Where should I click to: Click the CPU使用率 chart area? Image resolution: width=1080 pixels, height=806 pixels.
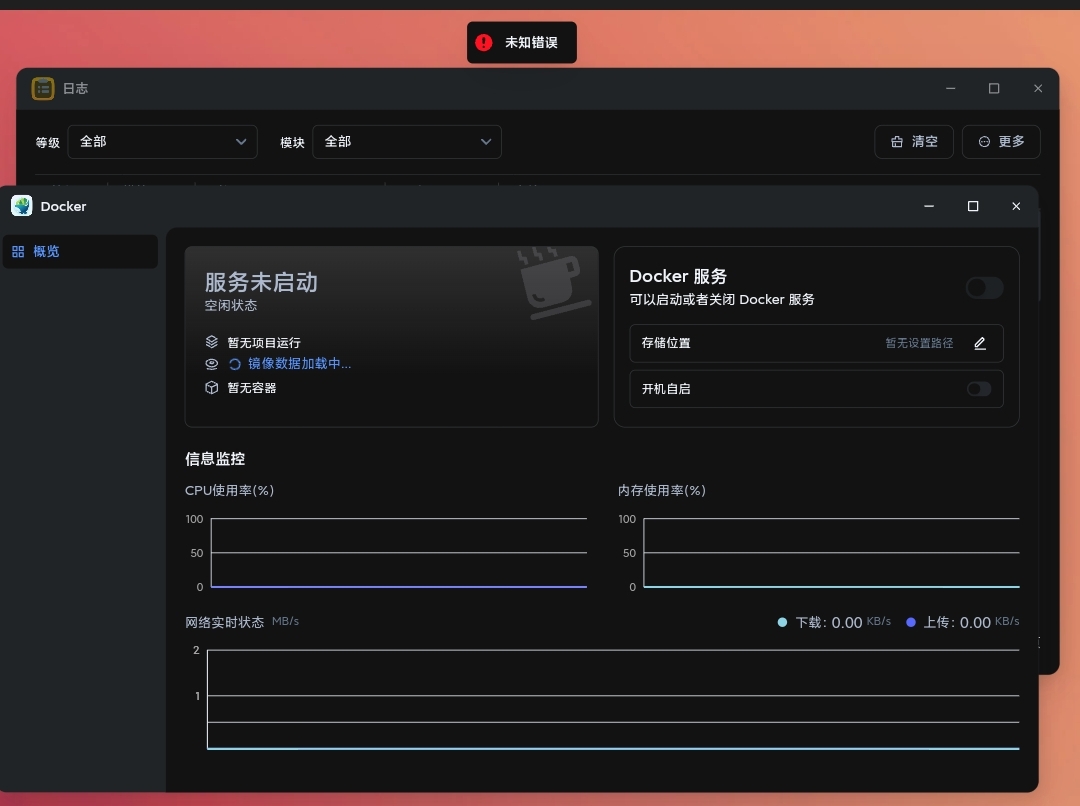pyautogui.click(x=399, y=552)
